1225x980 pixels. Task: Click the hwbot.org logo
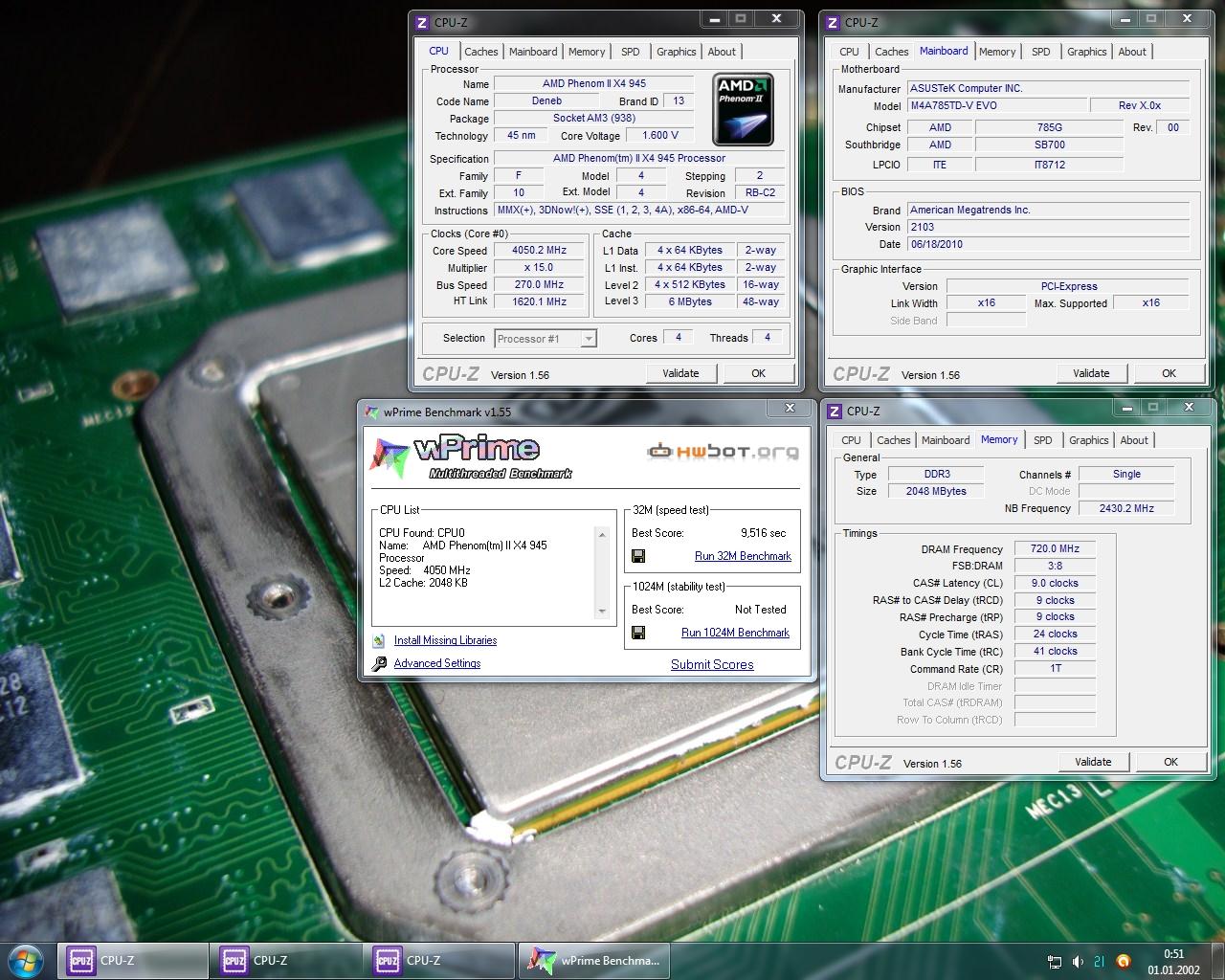click(x=723, y=452)
